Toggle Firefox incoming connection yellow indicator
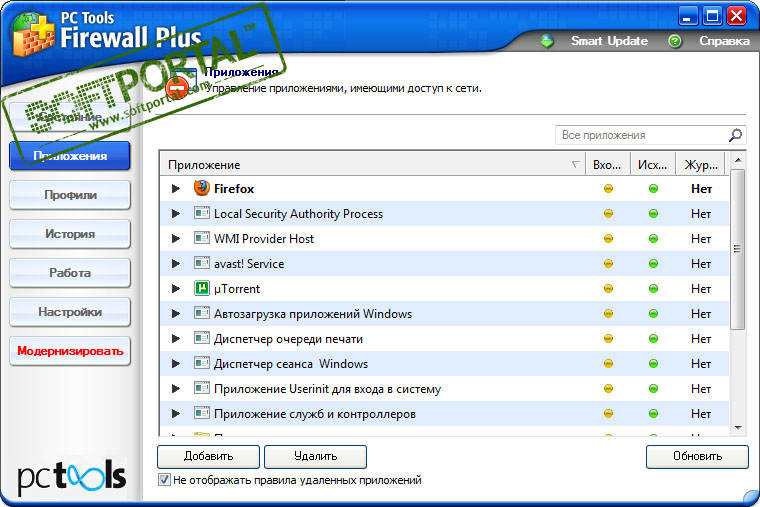 tap(608, 189)
